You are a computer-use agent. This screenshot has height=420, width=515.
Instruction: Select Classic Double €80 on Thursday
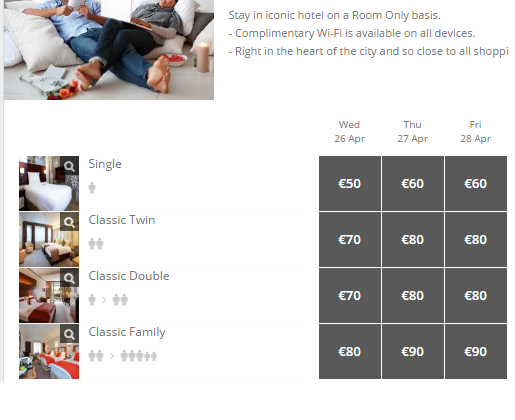[413, 295]
